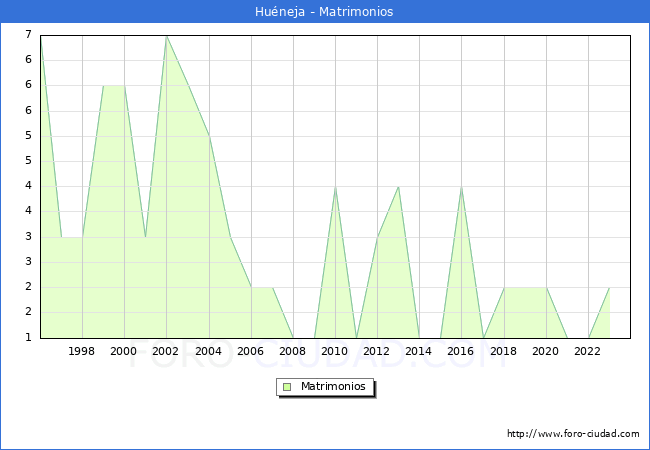The height and width of the screenshot is (450, 650).
Task: Click the y-axis label 1
Action: click(28, 337)
